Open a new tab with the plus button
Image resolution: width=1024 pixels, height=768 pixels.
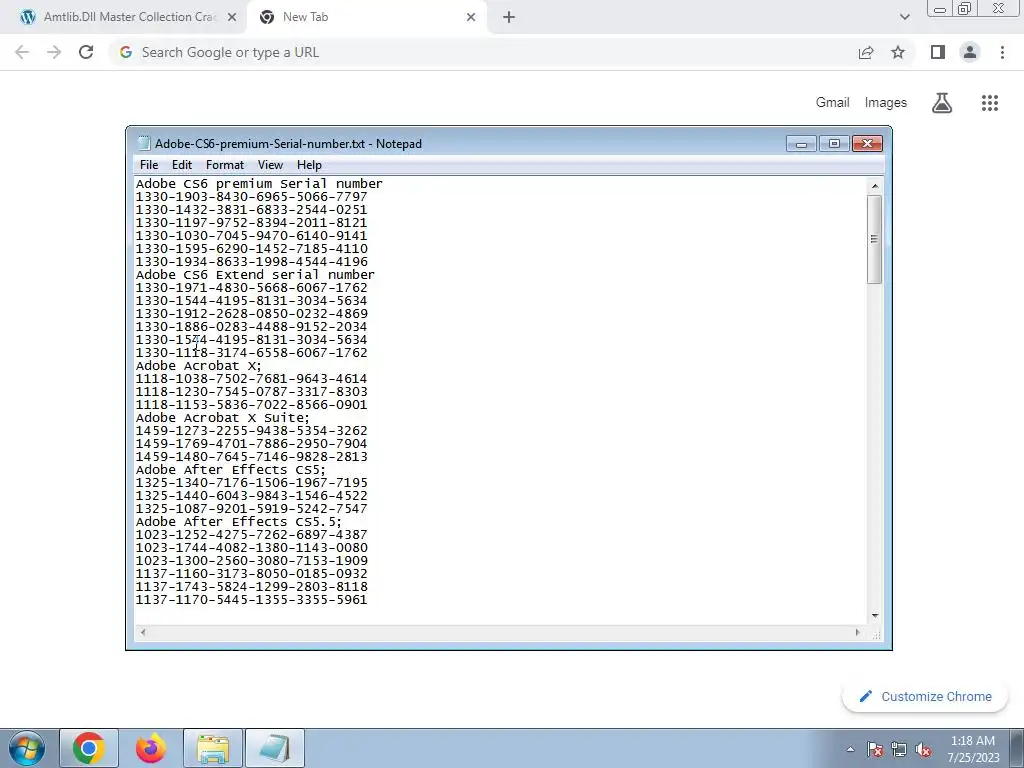pyautogui.click(x=509, y=17)
